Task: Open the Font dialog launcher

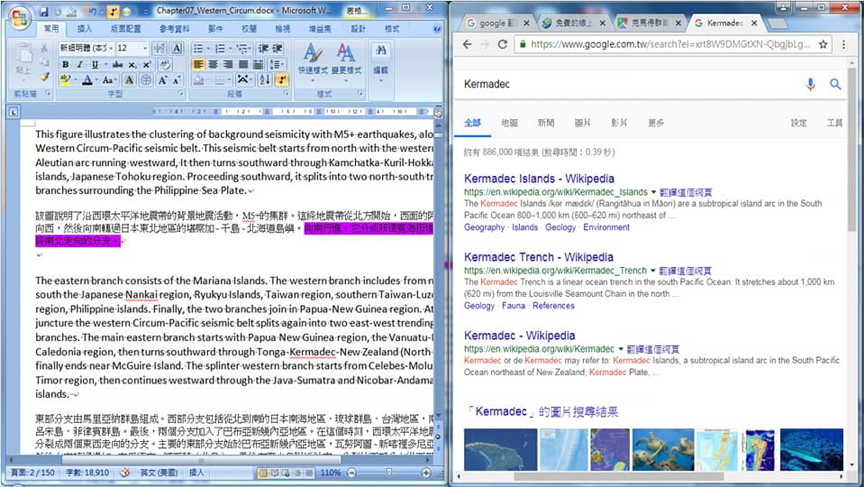Action: tap(180, 94)
